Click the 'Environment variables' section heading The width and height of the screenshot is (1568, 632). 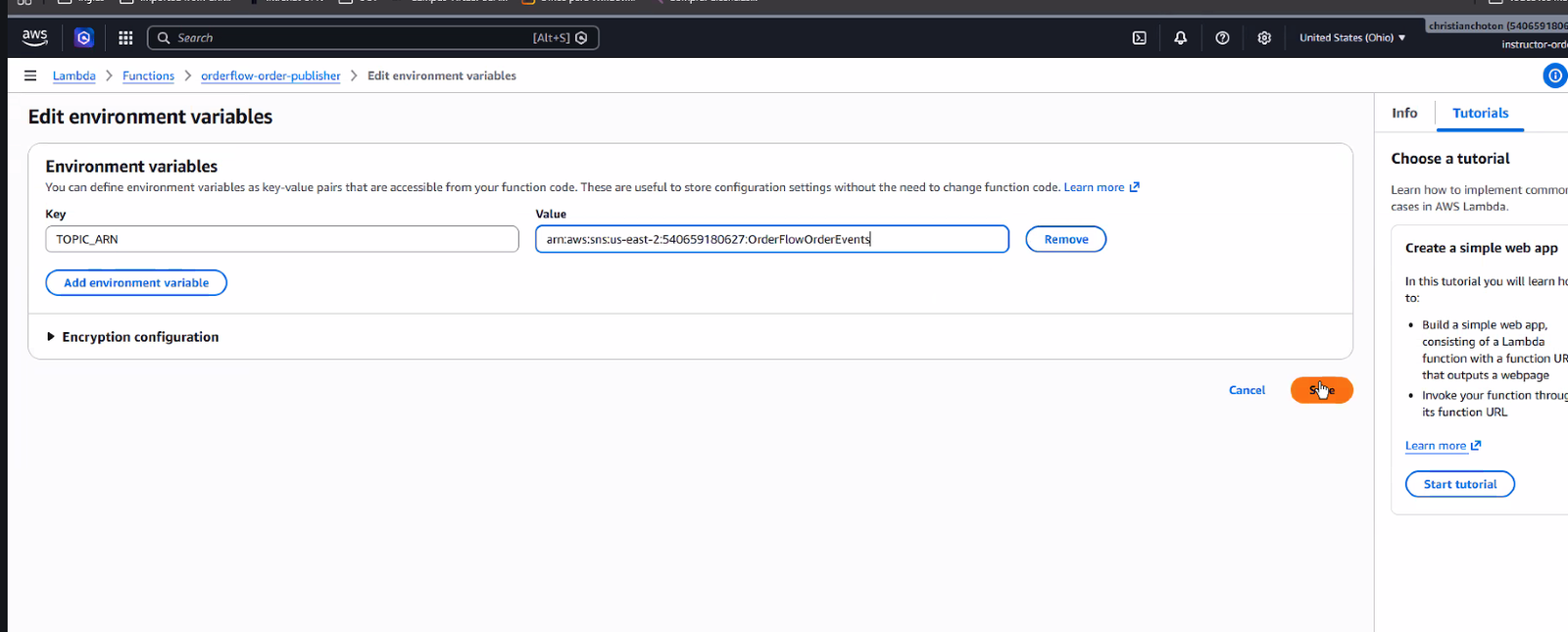[131, 167]
